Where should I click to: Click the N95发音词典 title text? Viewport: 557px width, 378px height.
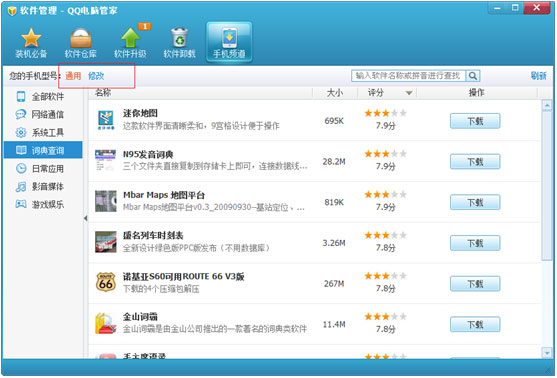click(x=148, y=154)
